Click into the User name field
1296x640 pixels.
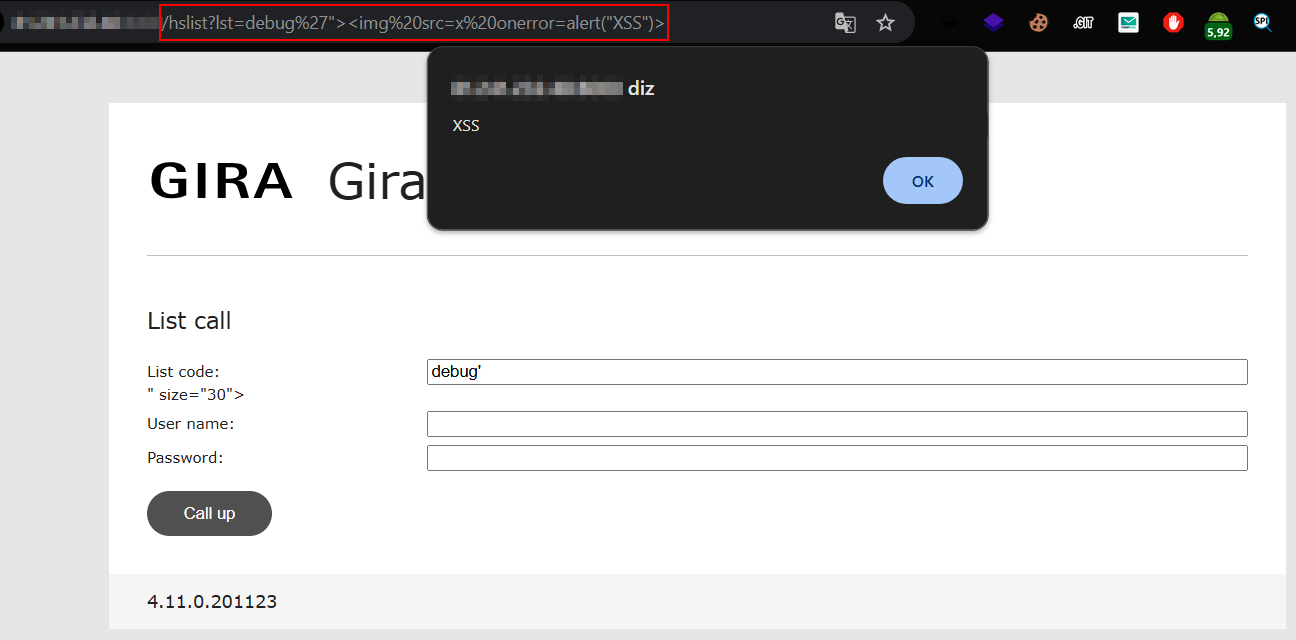(x=836, y=424)
